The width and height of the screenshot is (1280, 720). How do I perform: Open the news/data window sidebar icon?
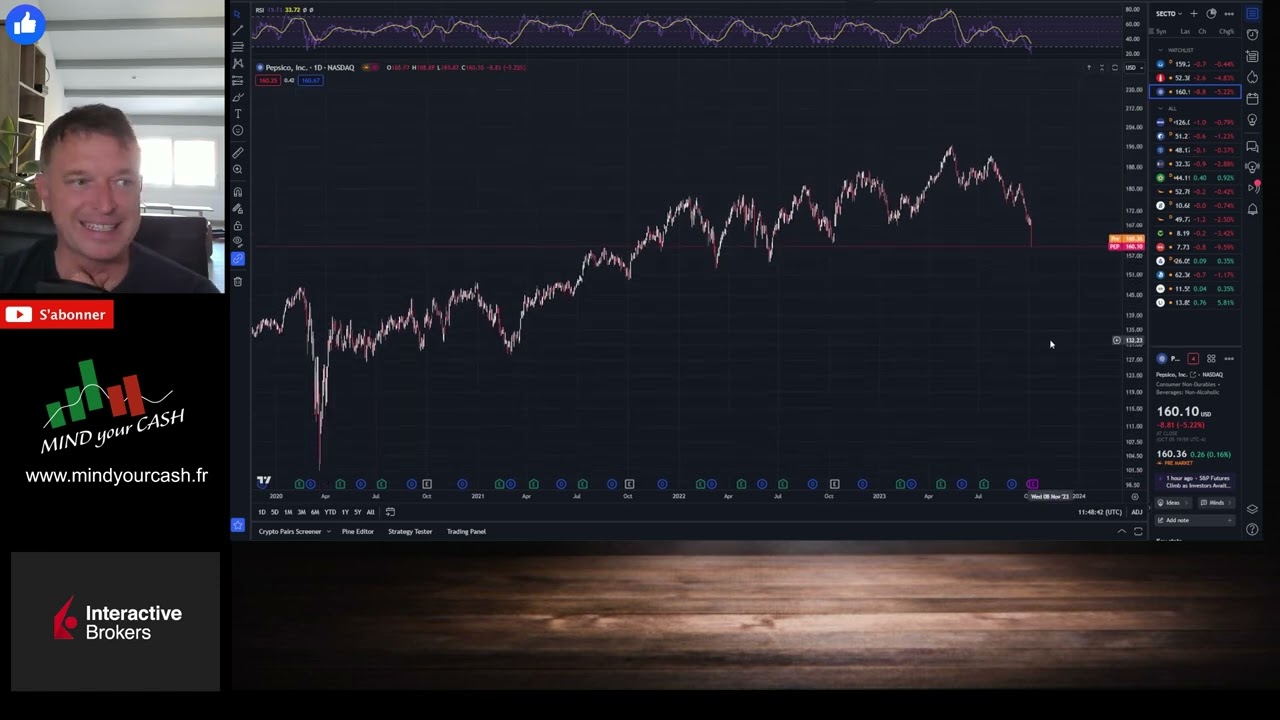pos(1252,56)
